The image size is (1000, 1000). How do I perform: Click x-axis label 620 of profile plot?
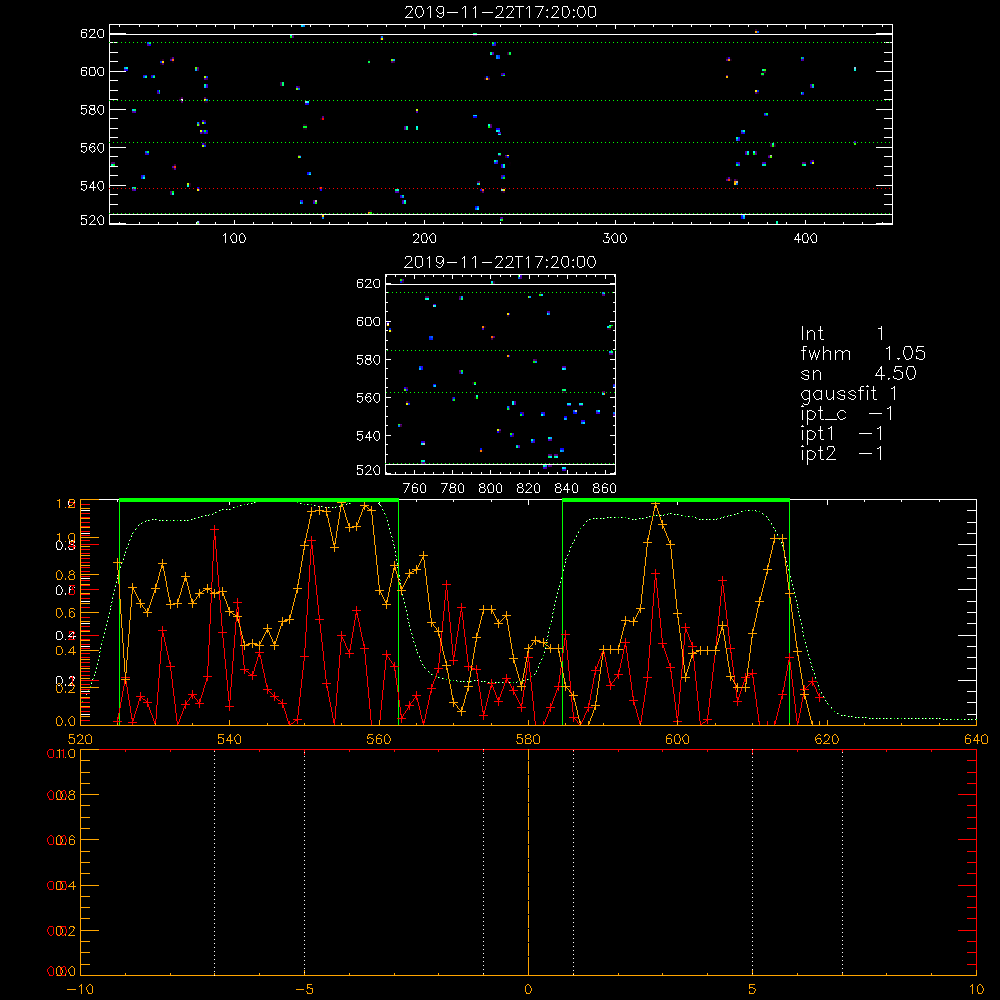click(x=827, y=739)
